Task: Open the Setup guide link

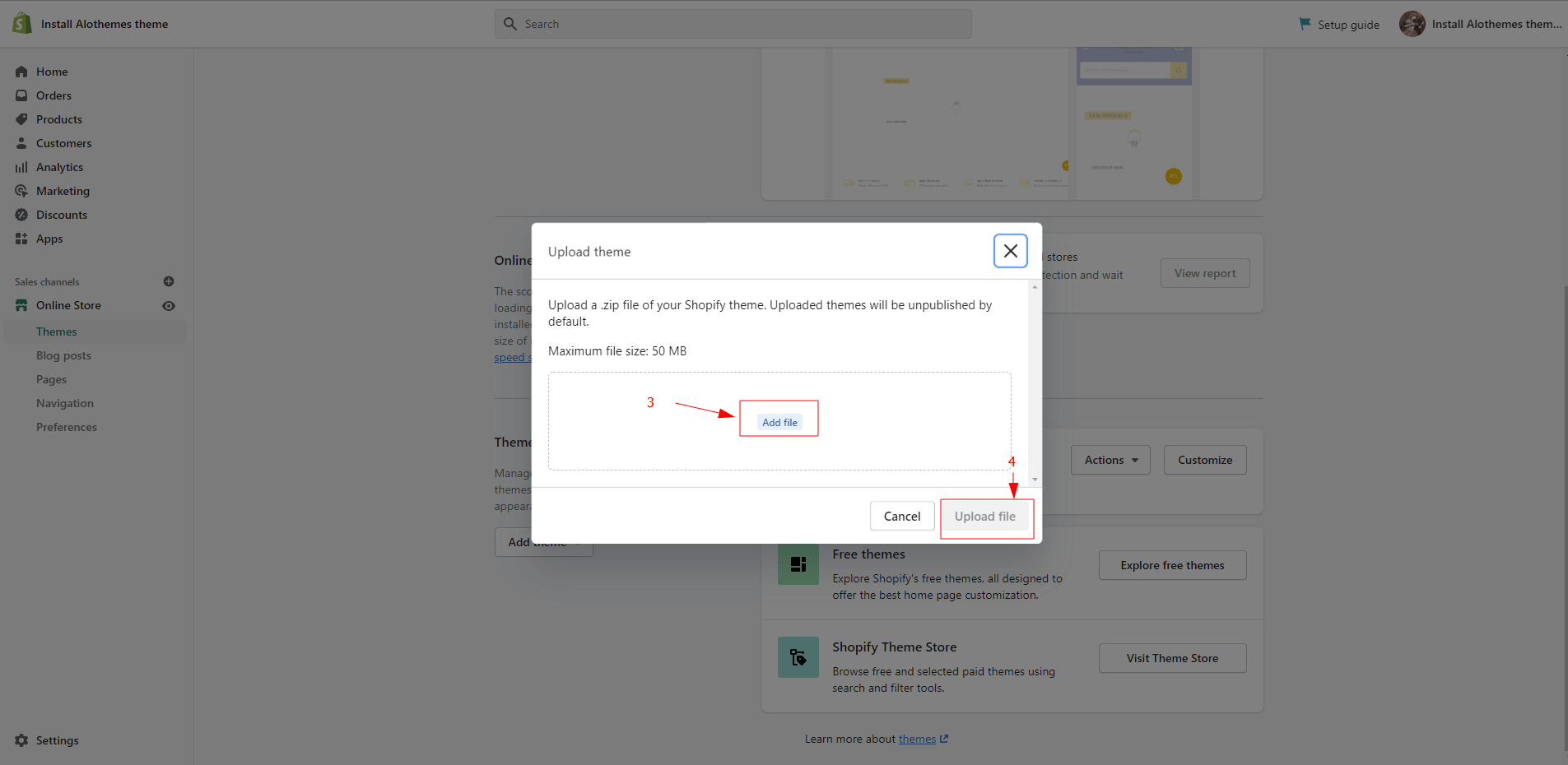Action: 1339,25
